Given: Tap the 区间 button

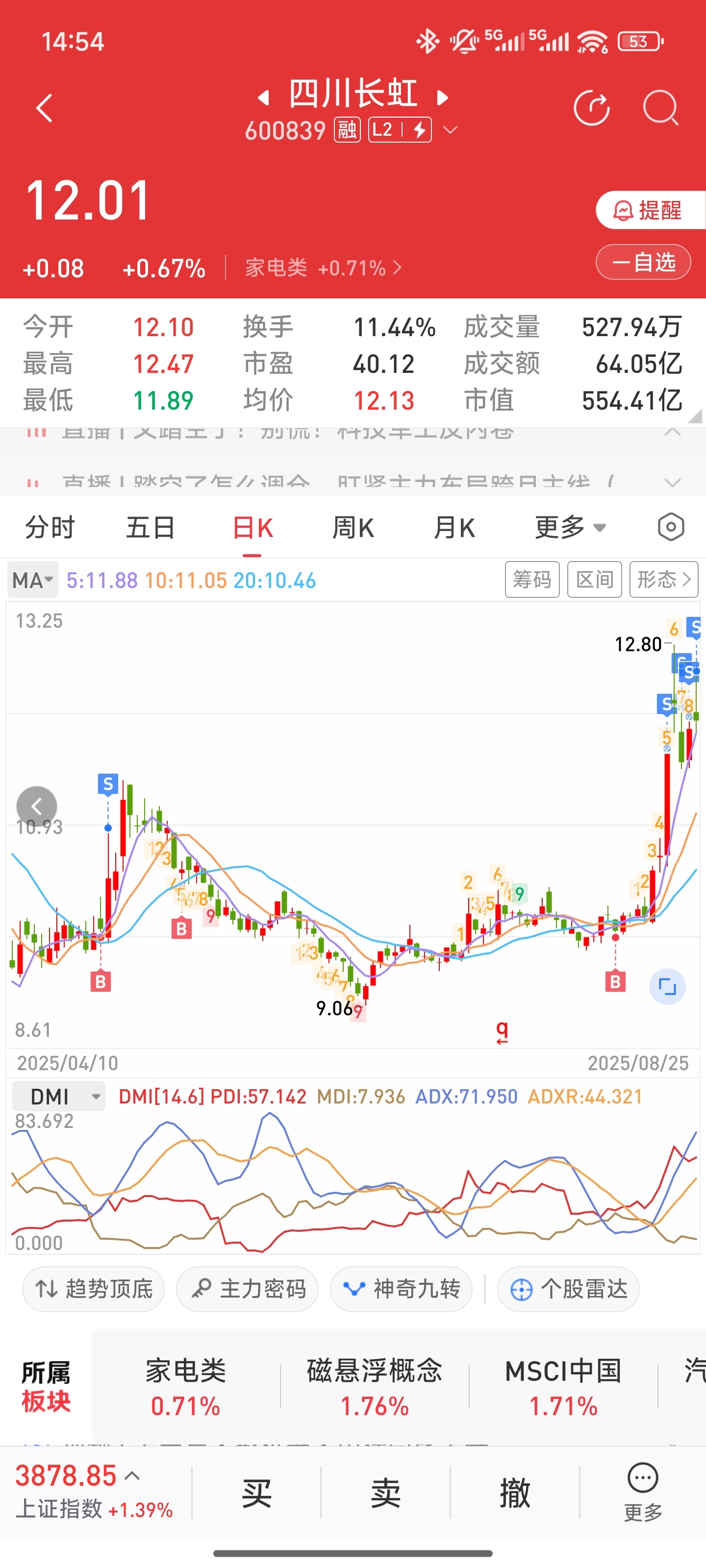Looking at the screenshot, I should (x=595, y=580).
